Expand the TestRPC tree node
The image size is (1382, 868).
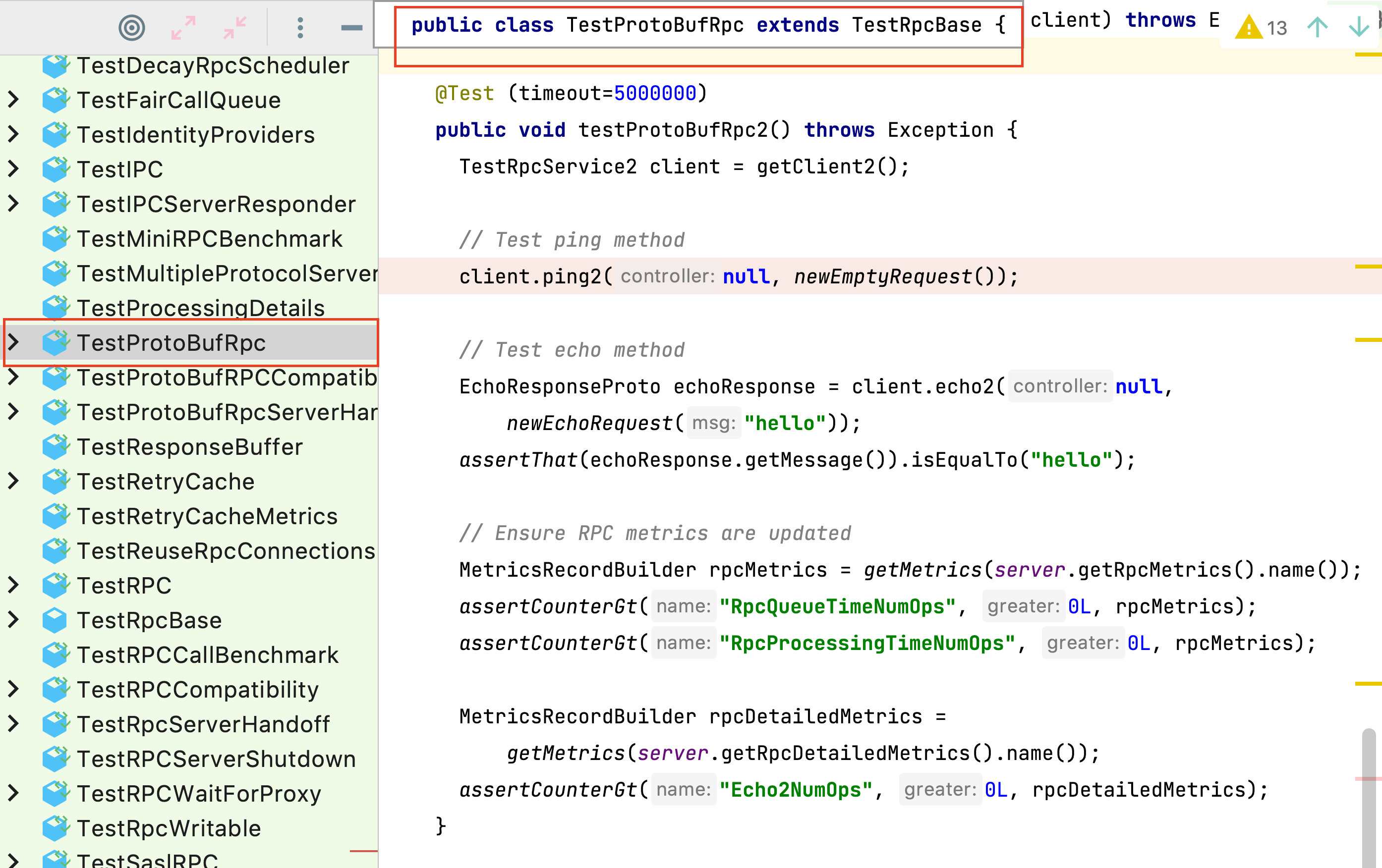[14, 585]
